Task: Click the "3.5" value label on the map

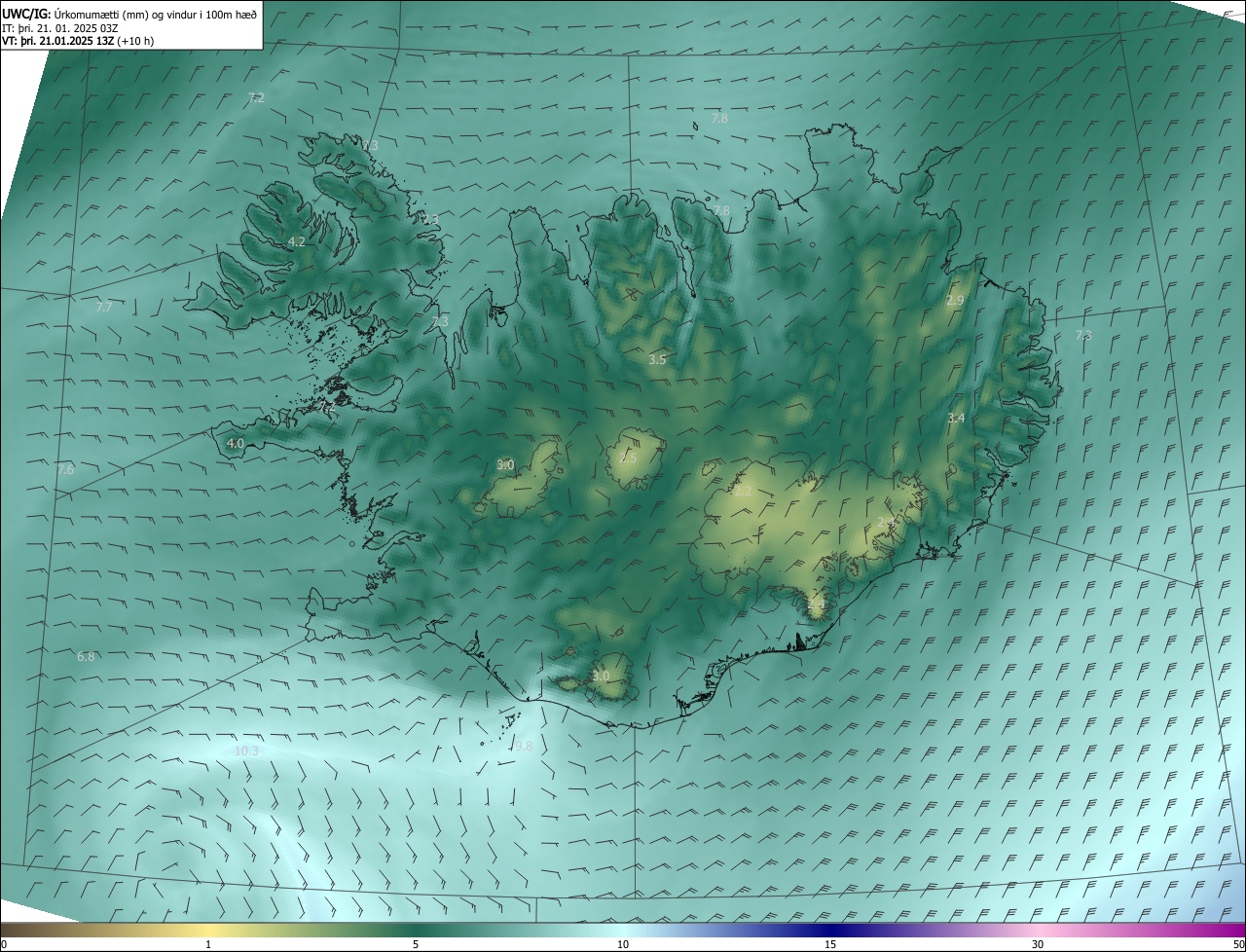Action: [x=657, y=359]
